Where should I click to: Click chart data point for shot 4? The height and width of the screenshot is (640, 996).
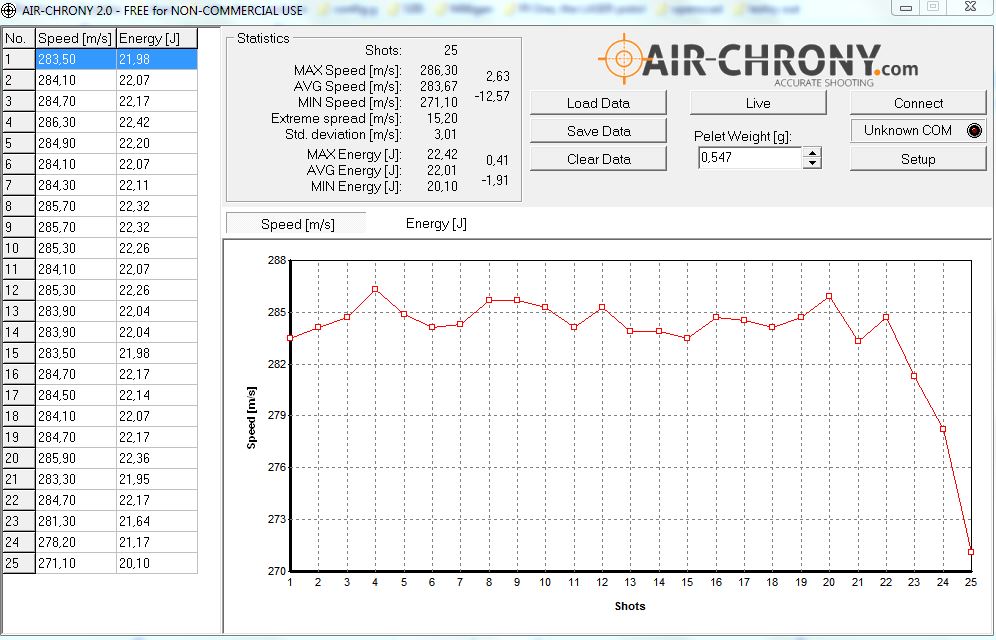375,290
